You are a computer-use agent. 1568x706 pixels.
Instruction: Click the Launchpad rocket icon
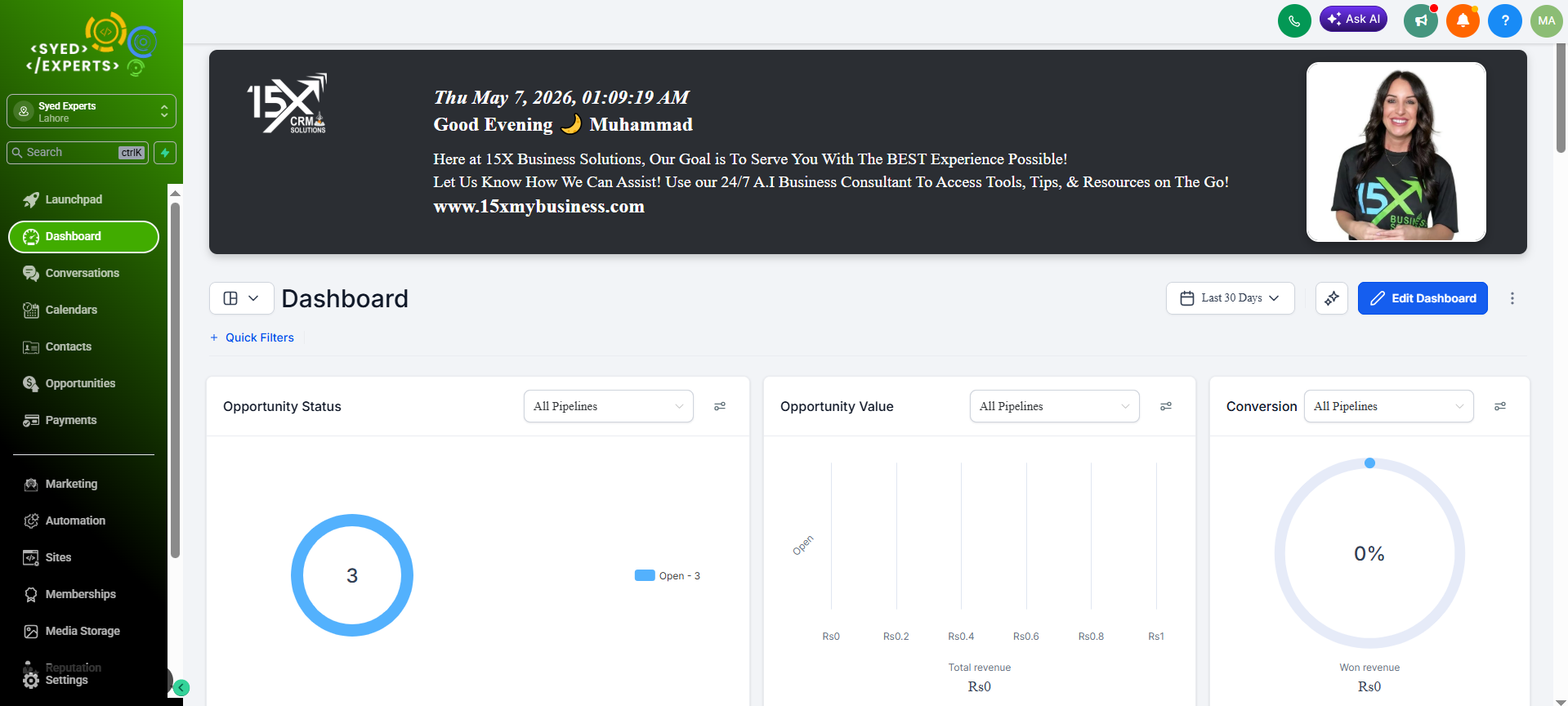tap(31, 200)
